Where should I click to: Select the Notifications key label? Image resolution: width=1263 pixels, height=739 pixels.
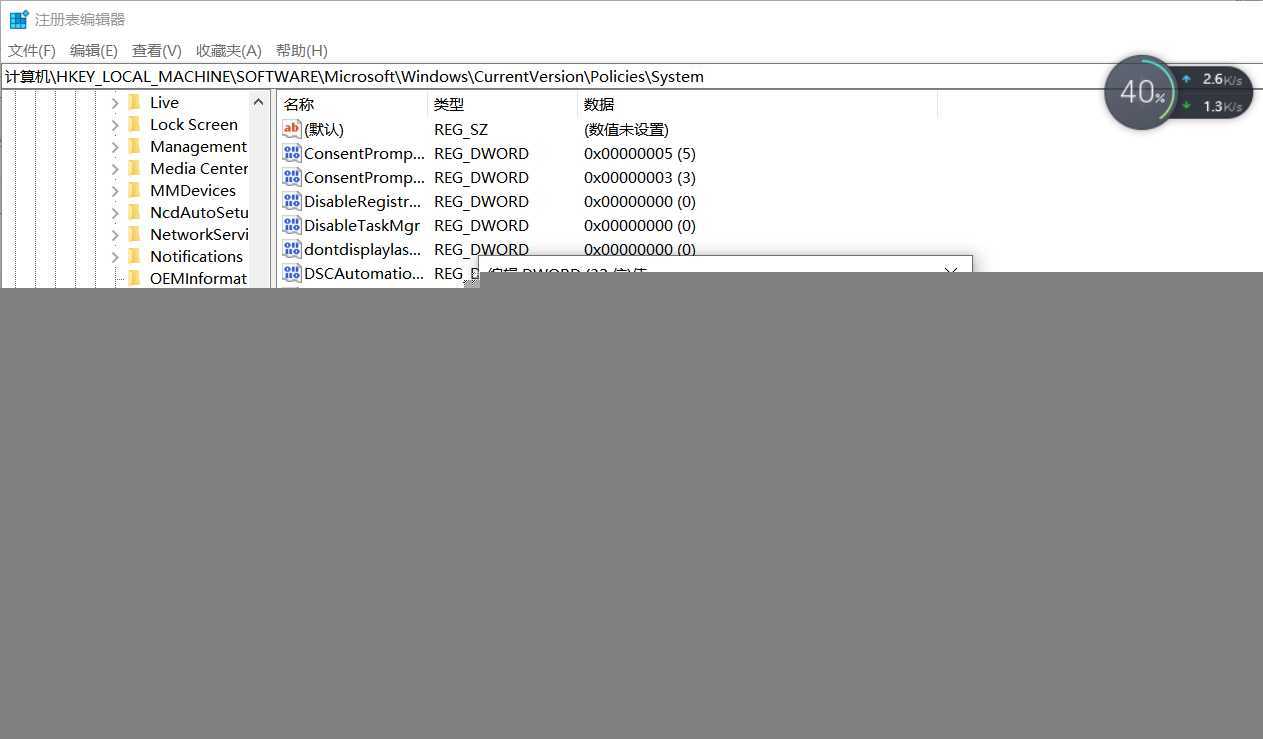196,256
